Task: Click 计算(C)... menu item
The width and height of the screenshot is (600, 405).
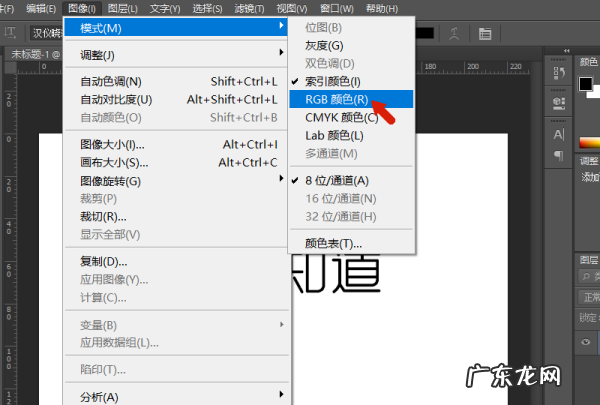Action: click(x=176, y=297)
